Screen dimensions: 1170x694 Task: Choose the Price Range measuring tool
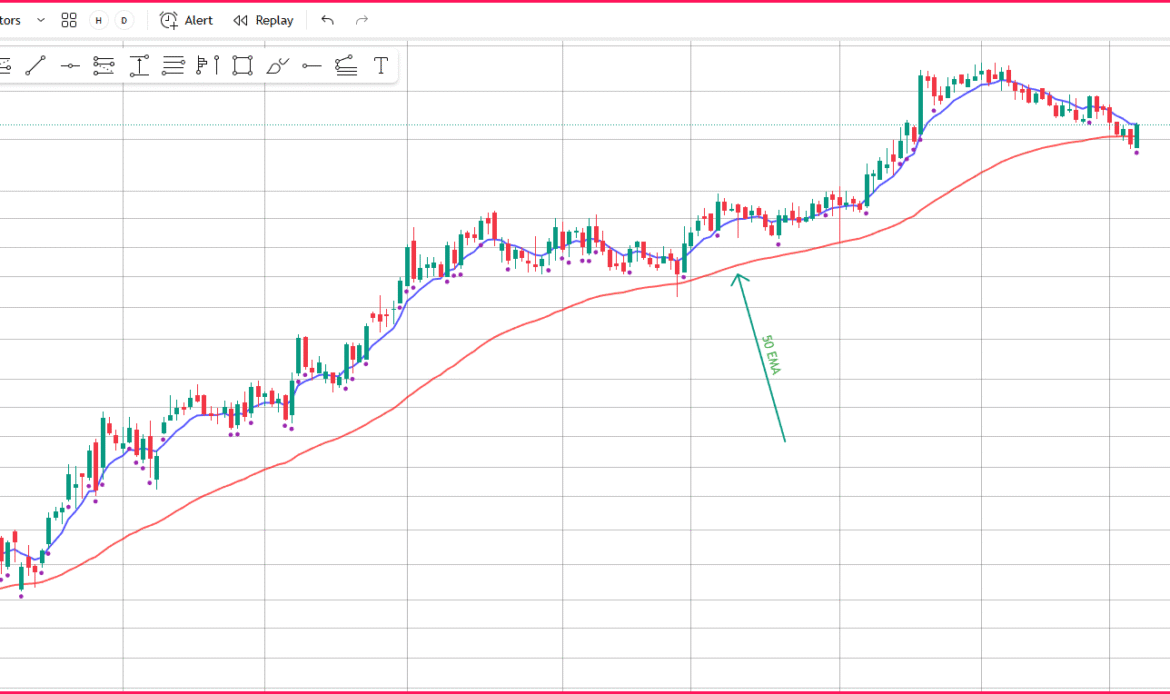pyautogui.click(x=139, y=66)
